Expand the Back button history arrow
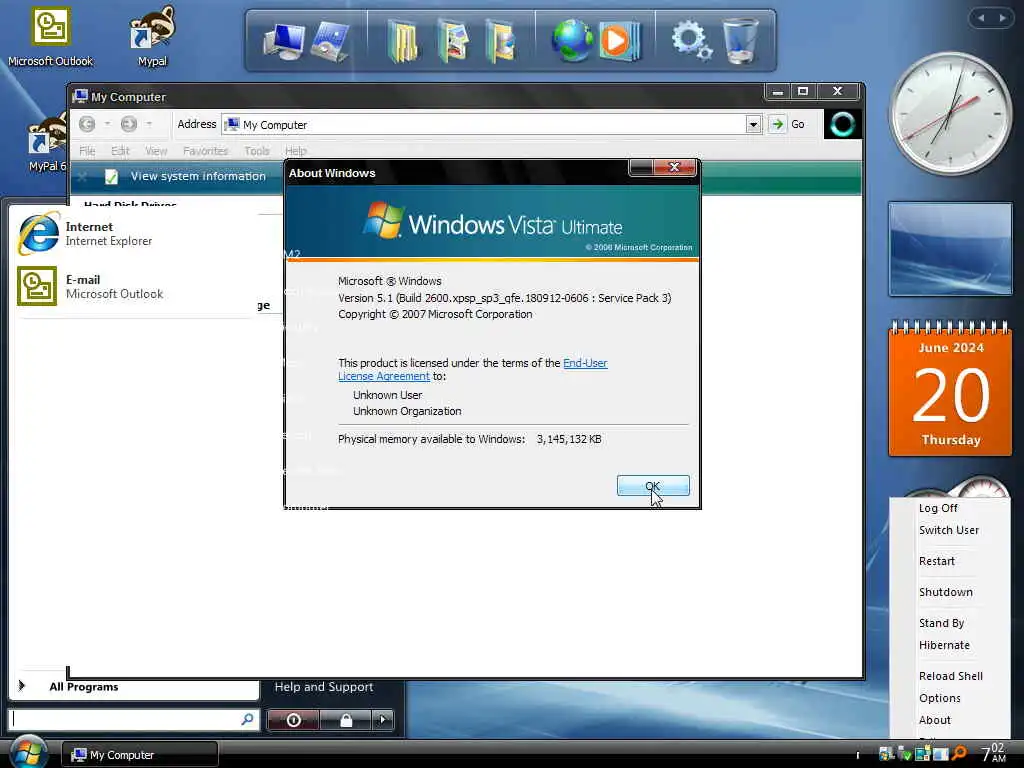Screen dimensions: 1024x768 (x=107, y=123)
